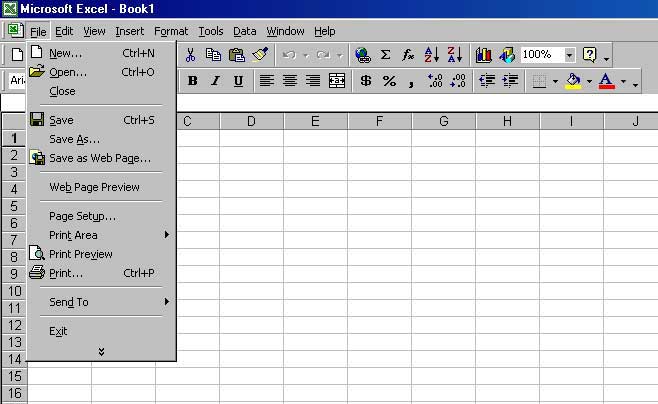Click the Drawing toolbar icon
Image resolution: width=658 pixels, height=404 pixels.
coord(507,55)
